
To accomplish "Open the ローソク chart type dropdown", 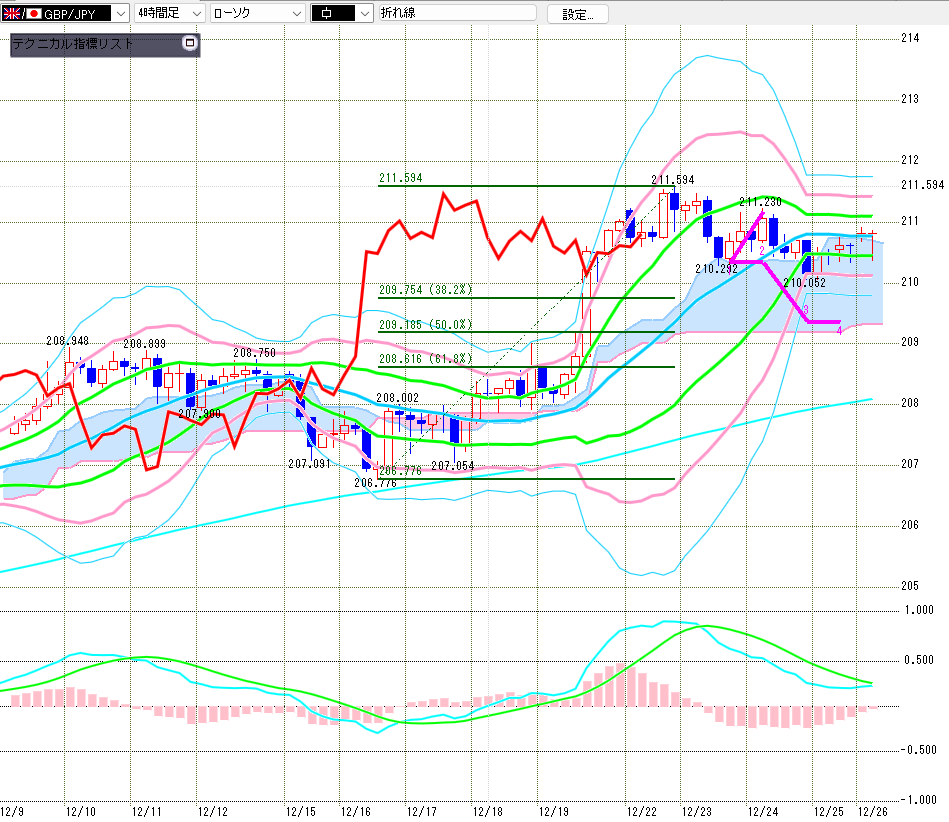I will click(295, 14).
